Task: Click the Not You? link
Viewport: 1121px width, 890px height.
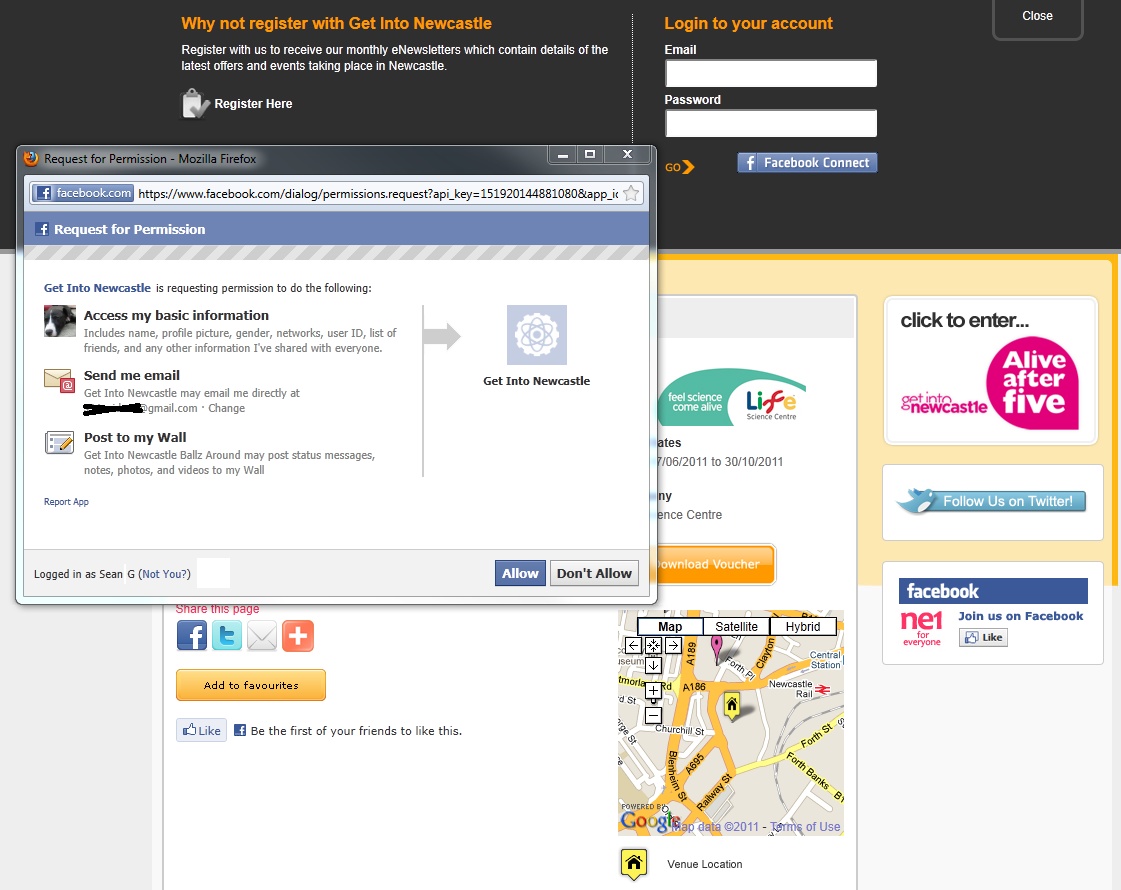Action: coord(165,574)
